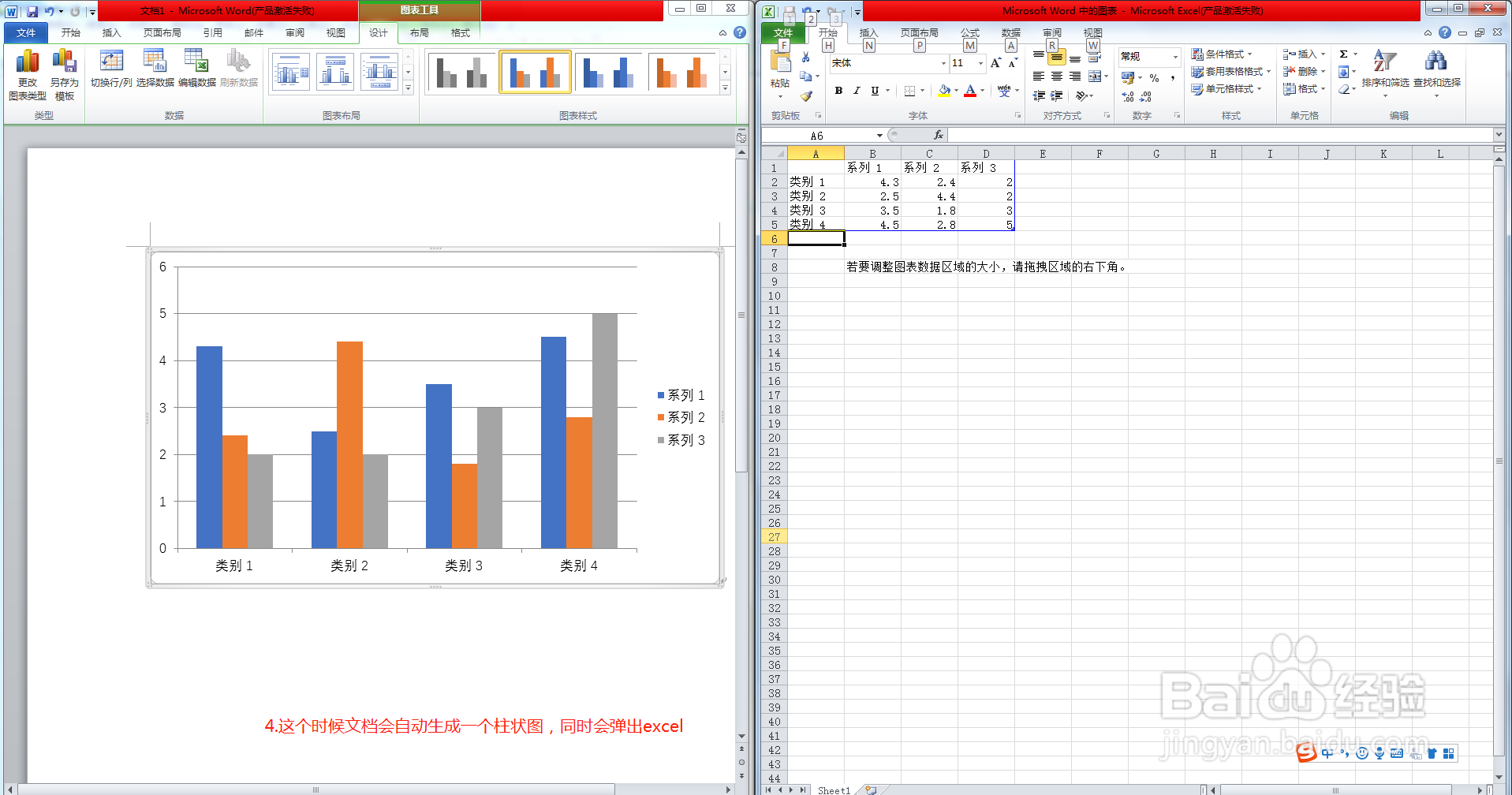Toggle Underline formatting in Excel
This screenshot has height=795, width=1512.
875,91
